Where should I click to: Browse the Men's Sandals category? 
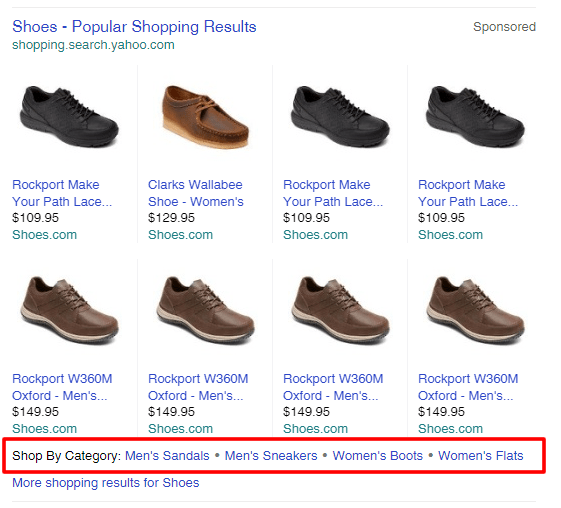(167, 456)
